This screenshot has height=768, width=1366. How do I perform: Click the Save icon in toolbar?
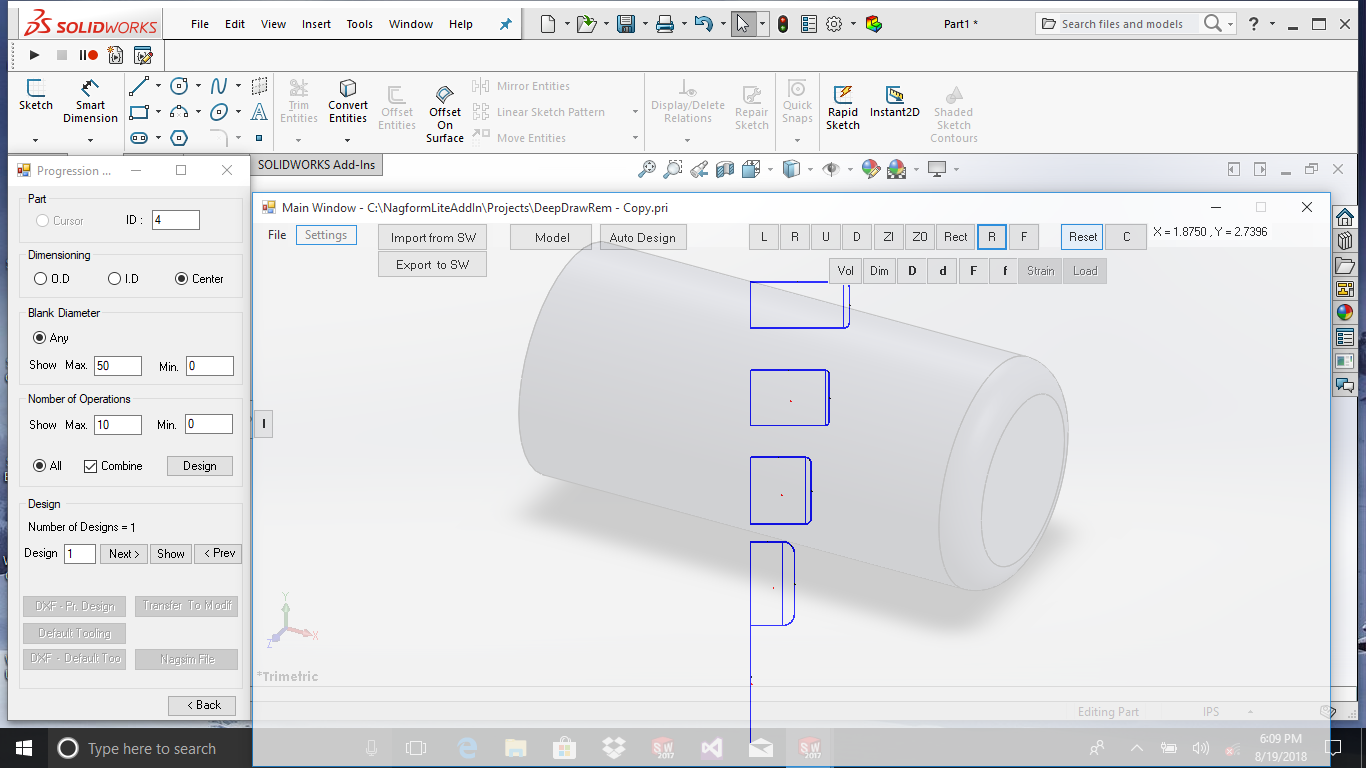[627, 24]
